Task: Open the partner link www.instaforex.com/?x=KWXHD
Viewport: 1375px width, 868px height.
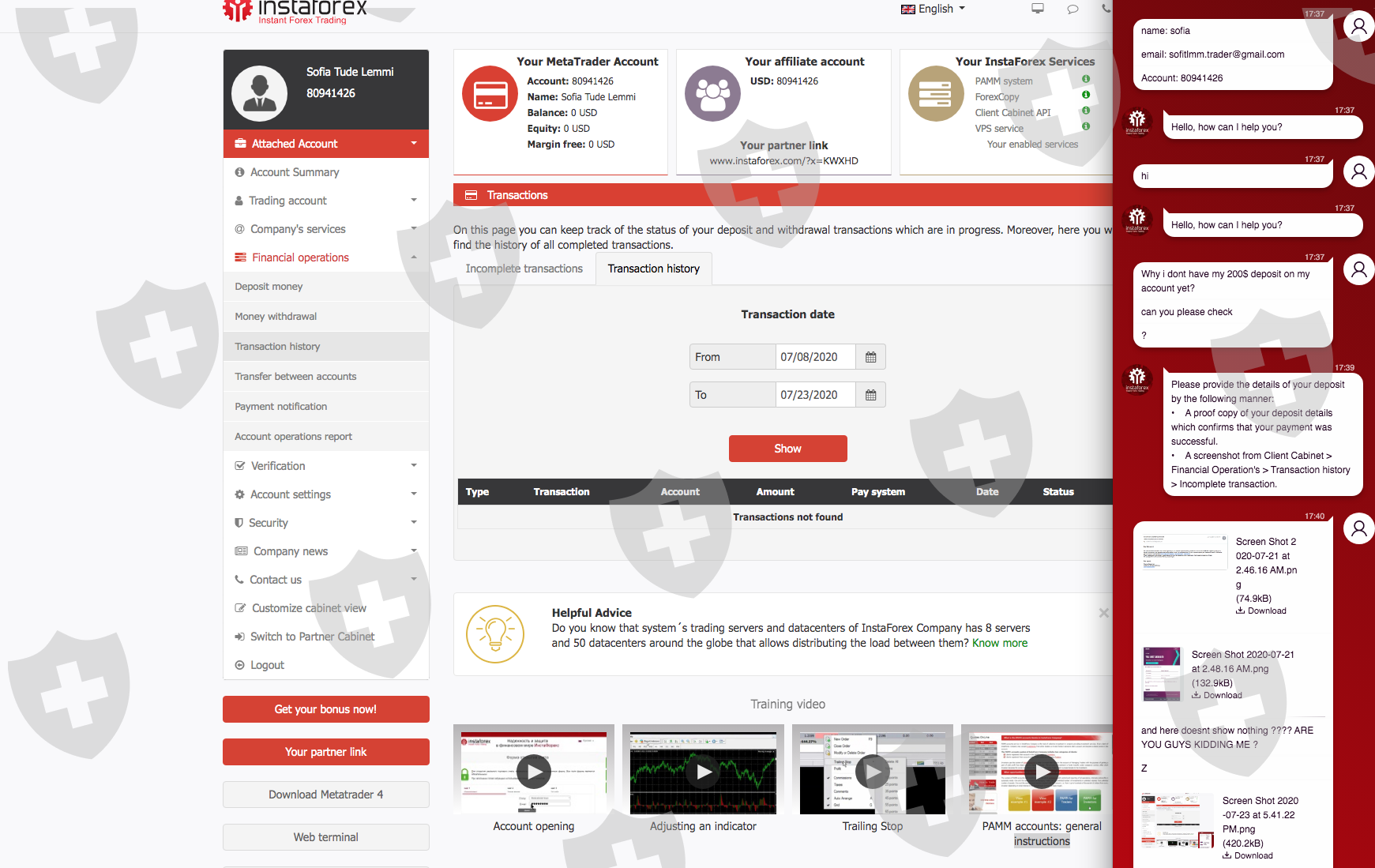Action: click(784, 161)
